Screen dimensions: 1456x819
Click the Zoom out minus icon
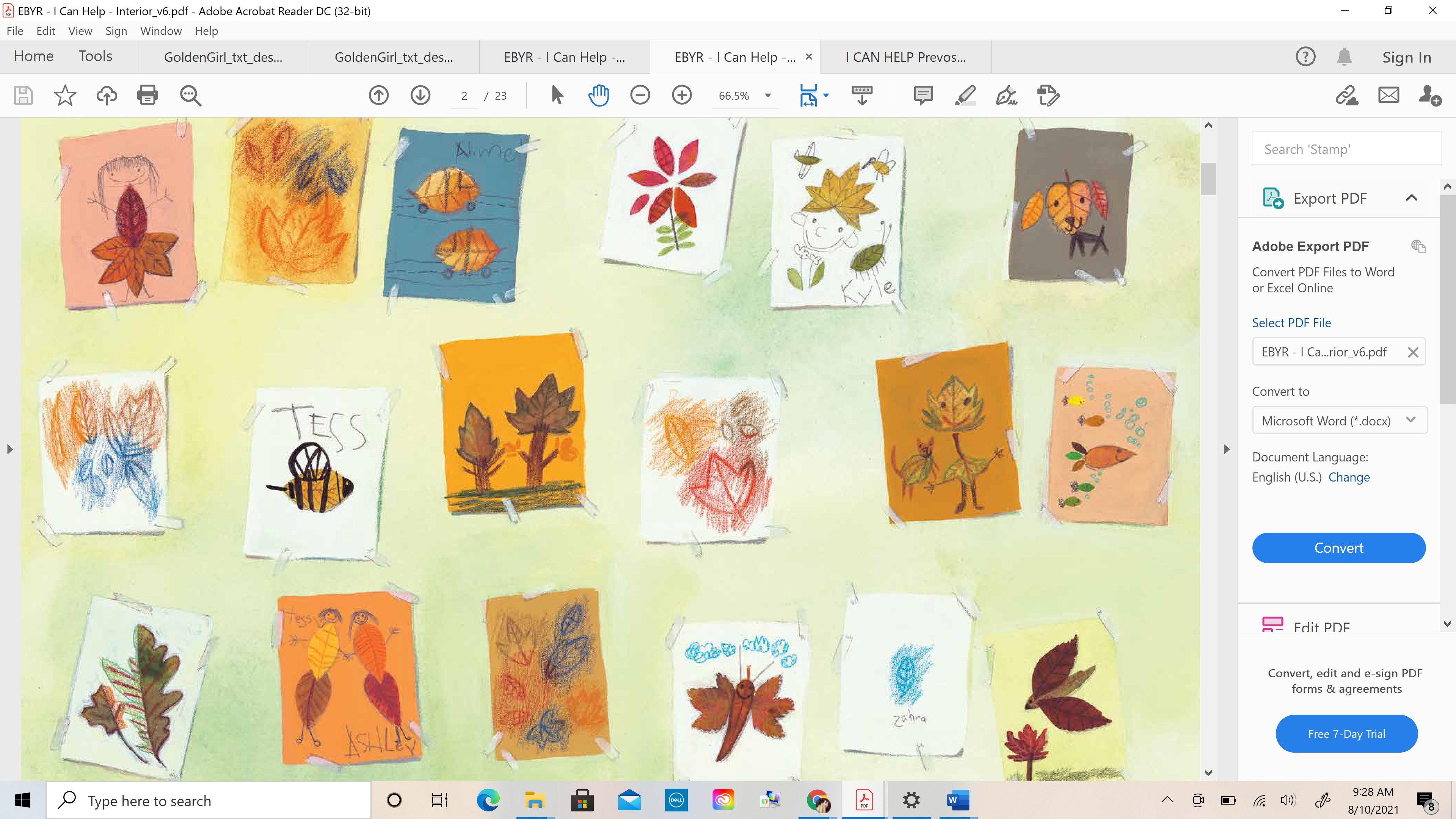(640, 95)
